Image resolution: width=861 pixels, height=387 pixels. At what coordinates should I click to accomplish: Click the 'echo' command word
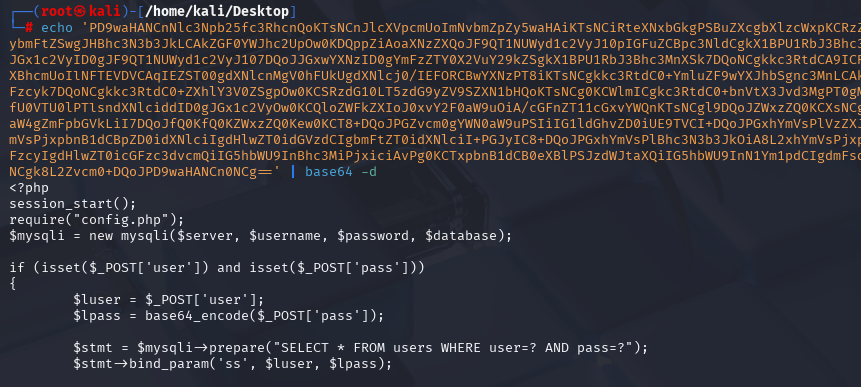point(56,27)
